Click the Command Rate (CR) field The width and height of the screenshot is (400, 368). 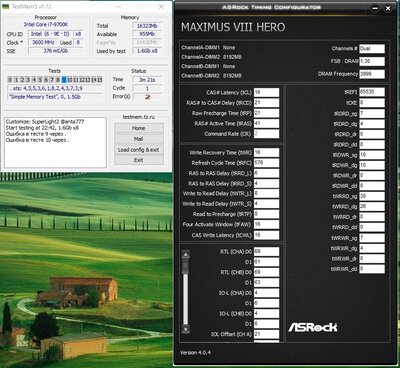266,134
